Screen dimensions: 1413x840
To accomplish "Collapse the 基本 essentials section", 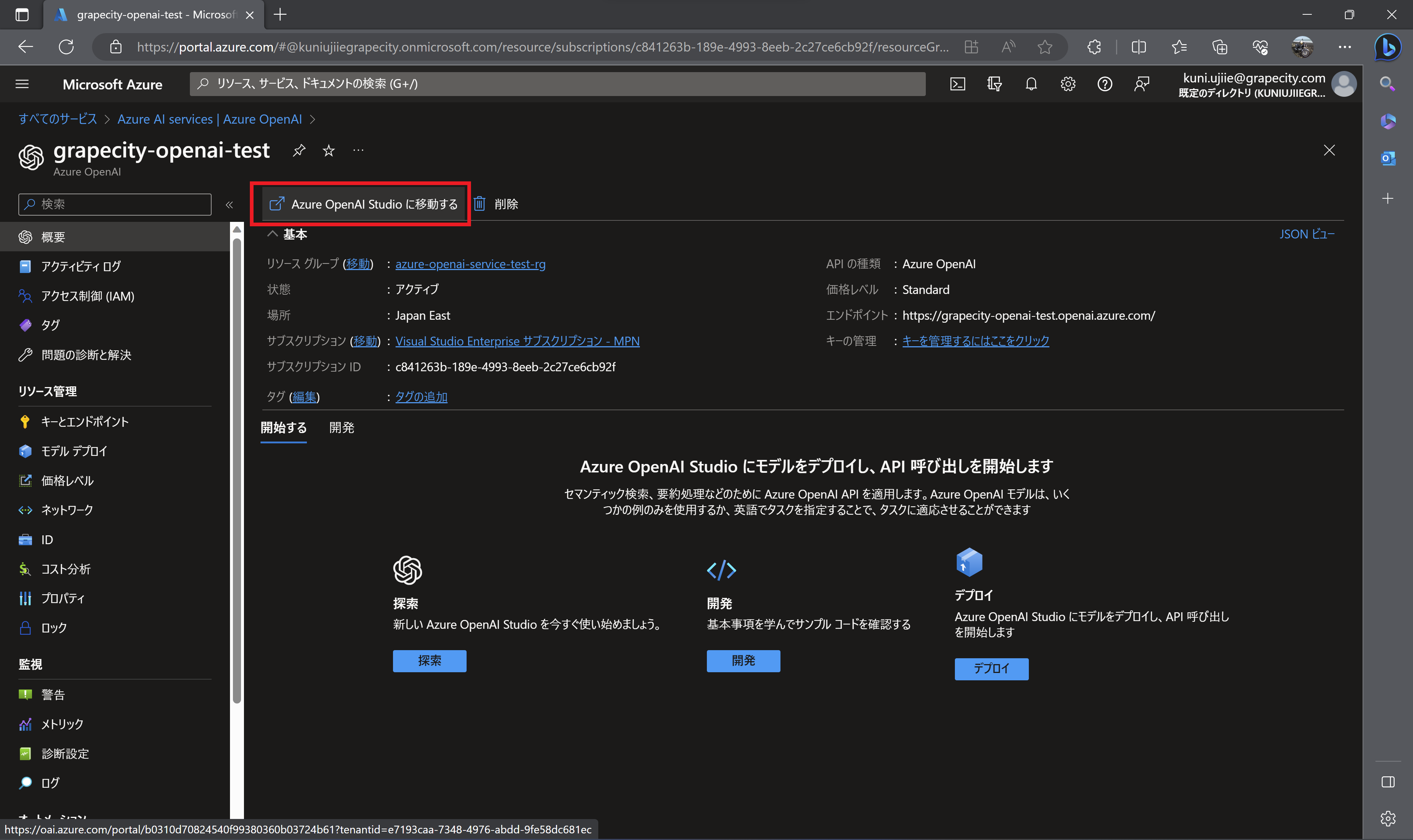I will tap(272, 234).
